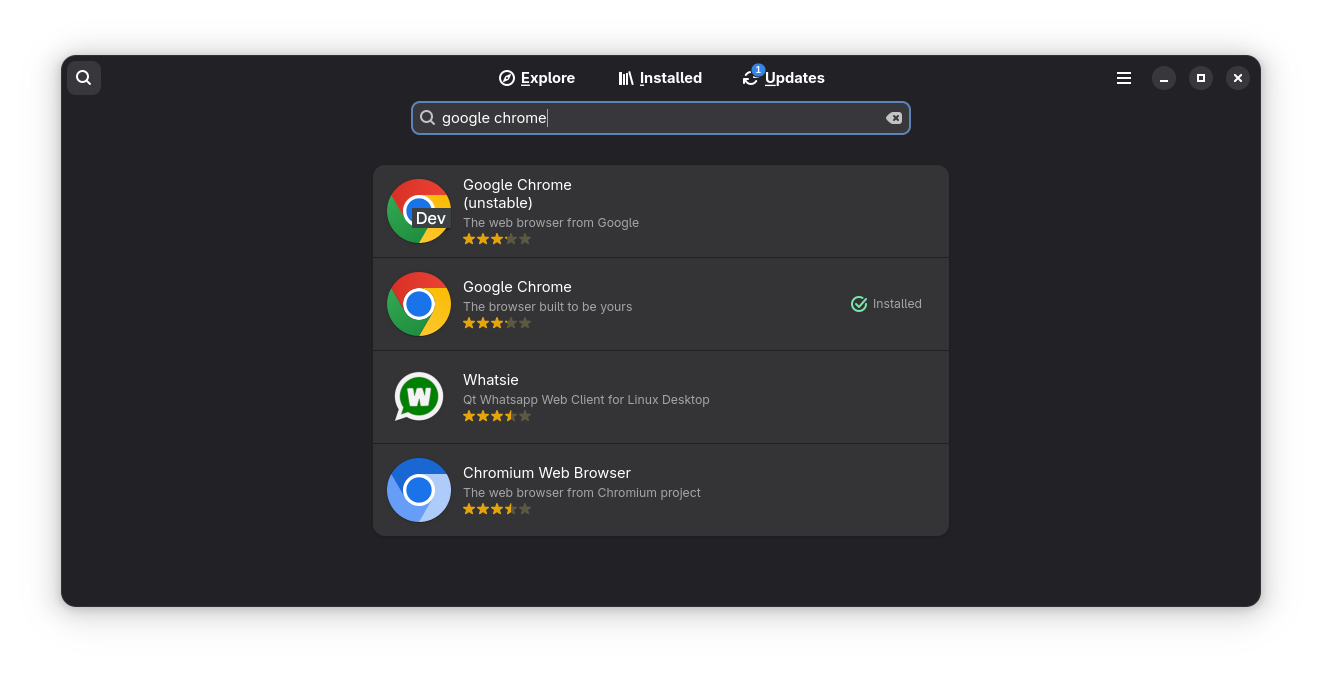Click the Google Chrome app icon
Viewport: 1322px width, 674px height.
[x=419, y=304]
